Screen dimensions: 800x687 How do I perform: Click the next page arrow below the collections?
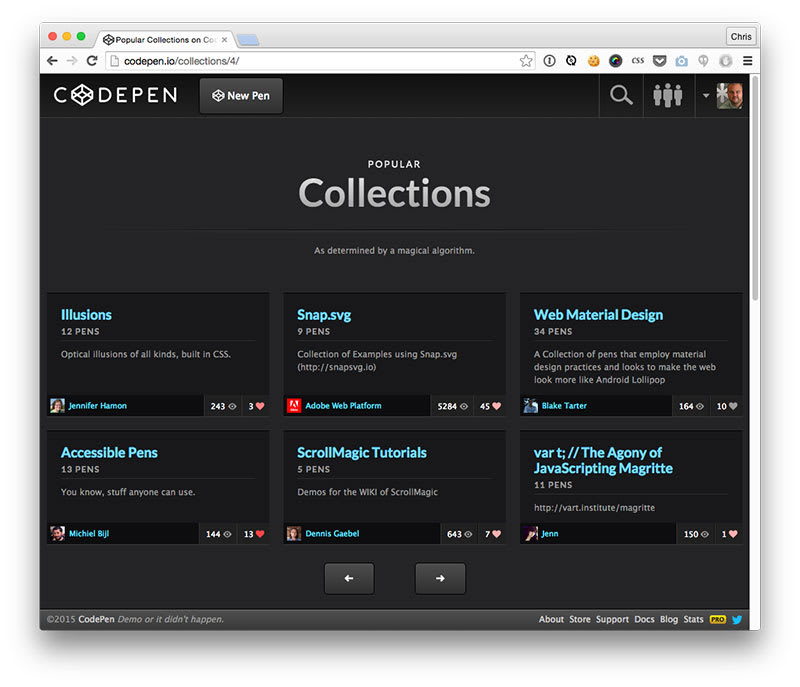[x=440, y=578]
